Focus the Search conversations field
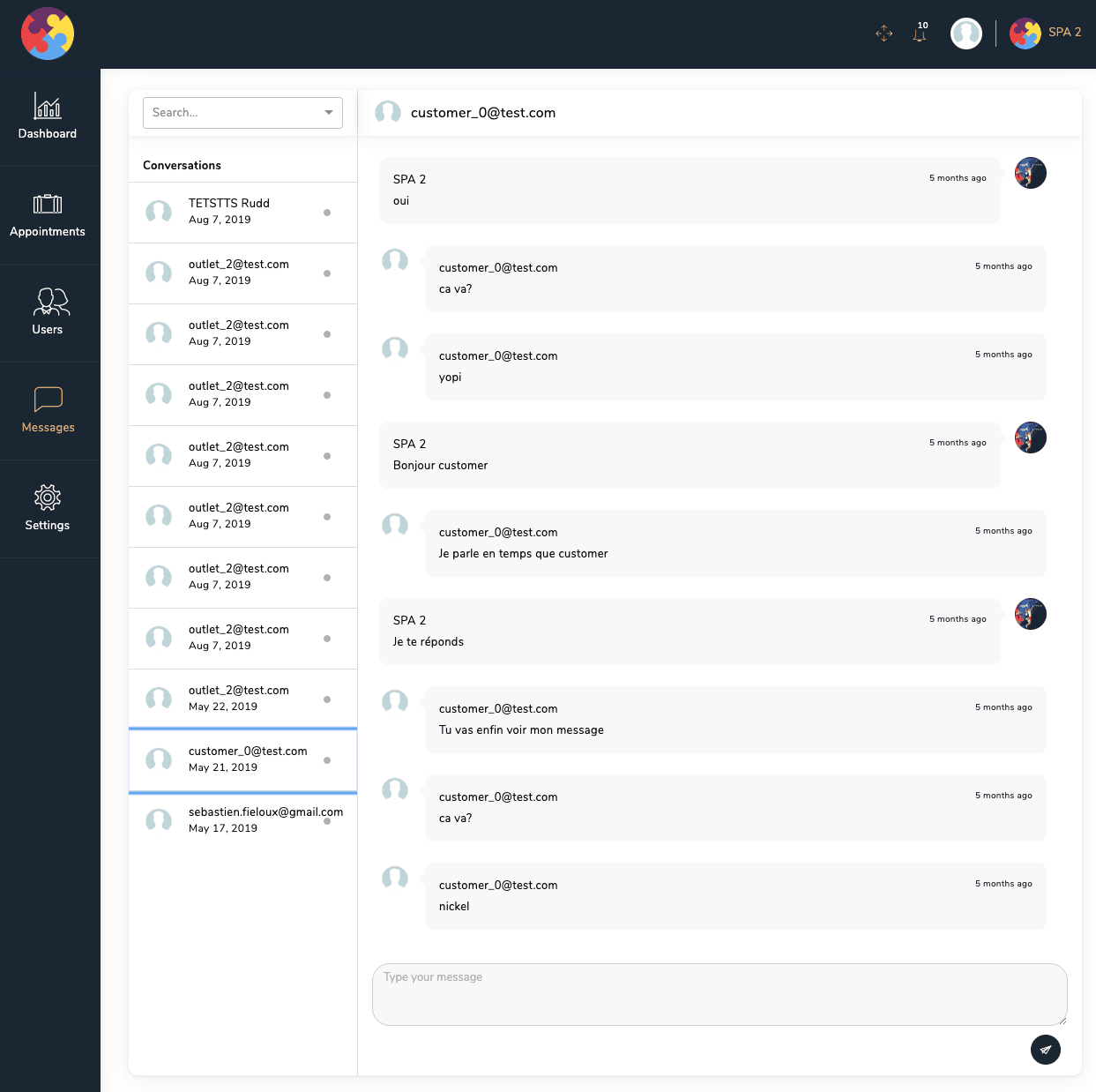The height and width of the screenshot is (1092, 1096). click(242, 112)
